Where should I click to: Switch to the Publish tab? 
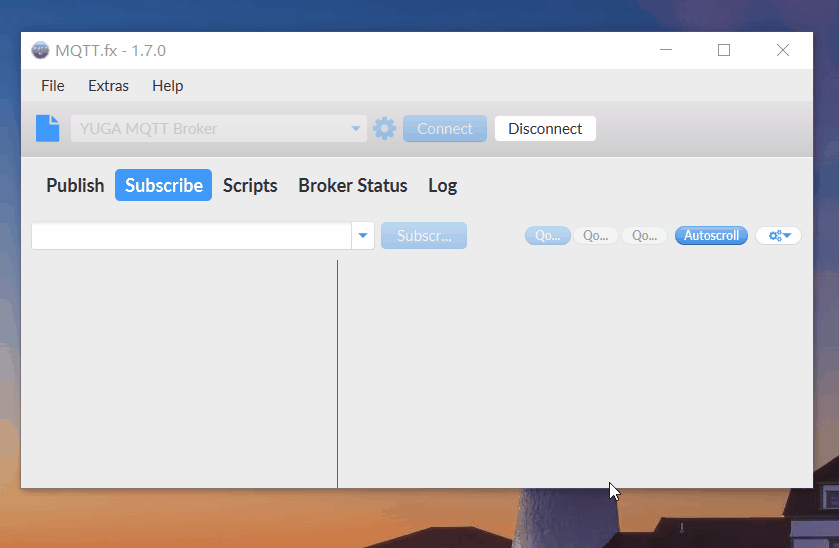click(x=75, y=185)
